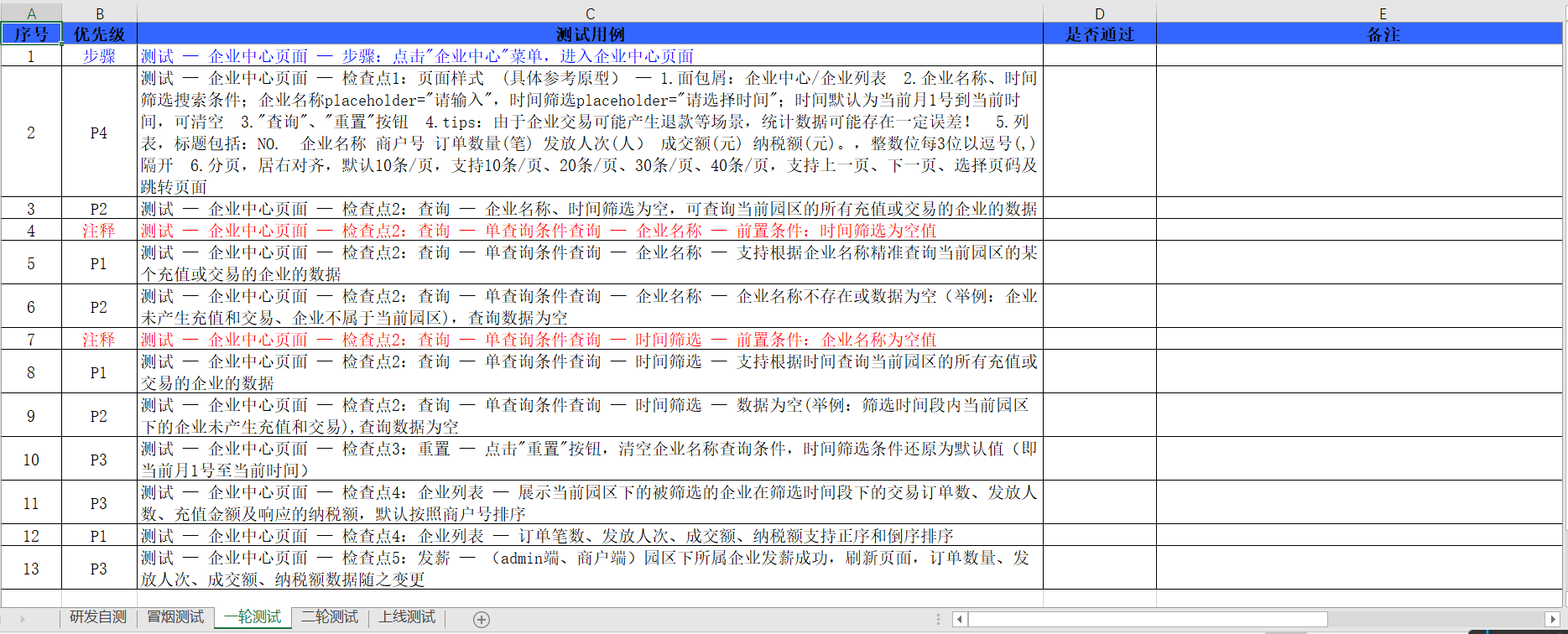Select the P3 cell in row 13

click(x=100, y=569)
